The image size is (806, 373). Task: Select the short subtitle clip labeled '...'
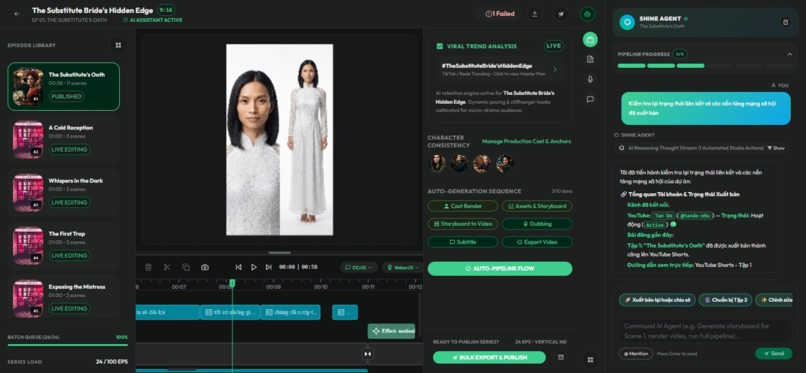[345, 312]
